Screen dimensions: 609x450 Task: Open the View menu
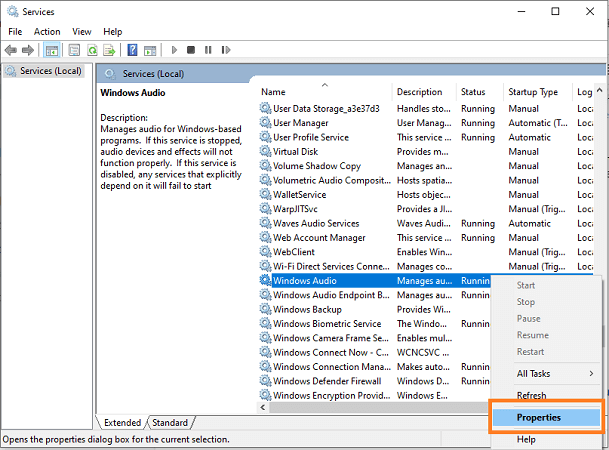(x=82, y=32)
